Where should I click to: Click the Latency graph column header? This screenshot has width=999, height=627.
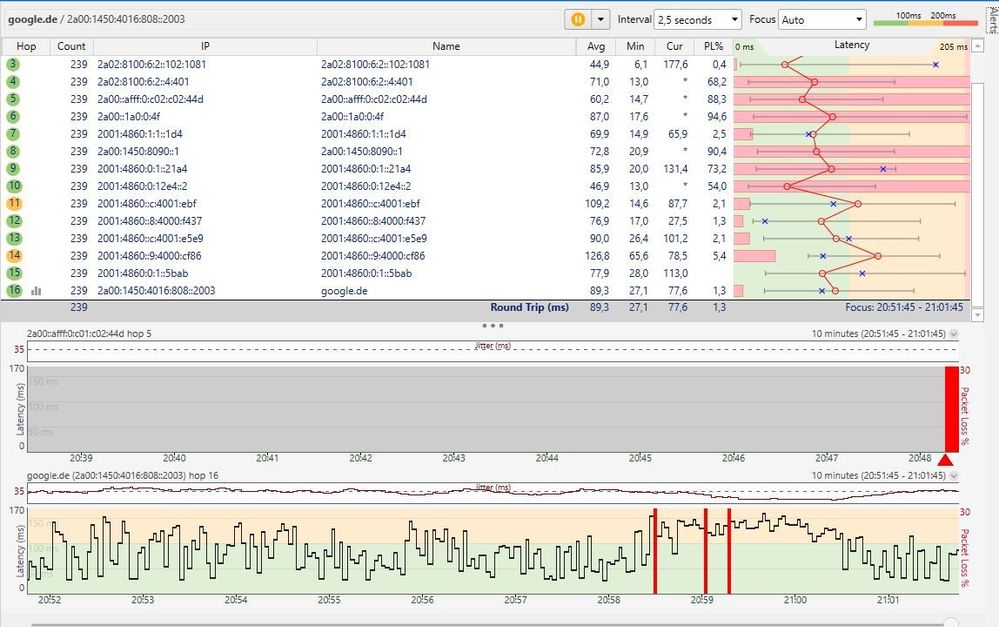point(852,45)
